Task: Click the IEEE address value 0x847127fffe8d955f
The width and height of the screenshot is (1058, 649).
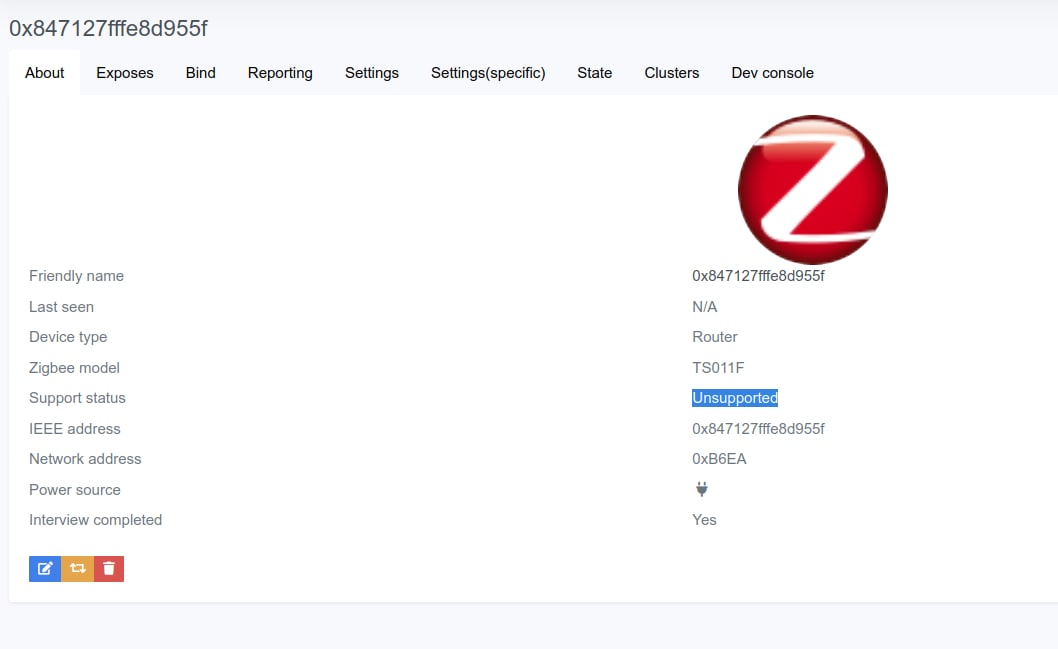Action: (x=758, y=429)
